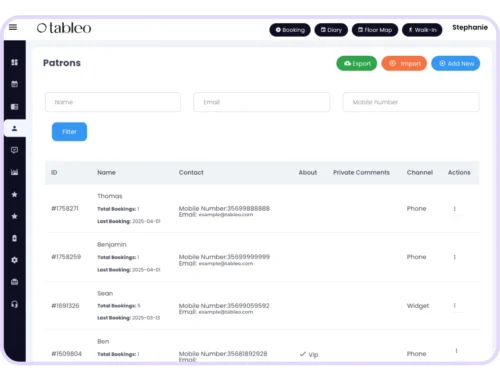
Task: Click Widget channel in Sean row
Action: tap(418, 306)
